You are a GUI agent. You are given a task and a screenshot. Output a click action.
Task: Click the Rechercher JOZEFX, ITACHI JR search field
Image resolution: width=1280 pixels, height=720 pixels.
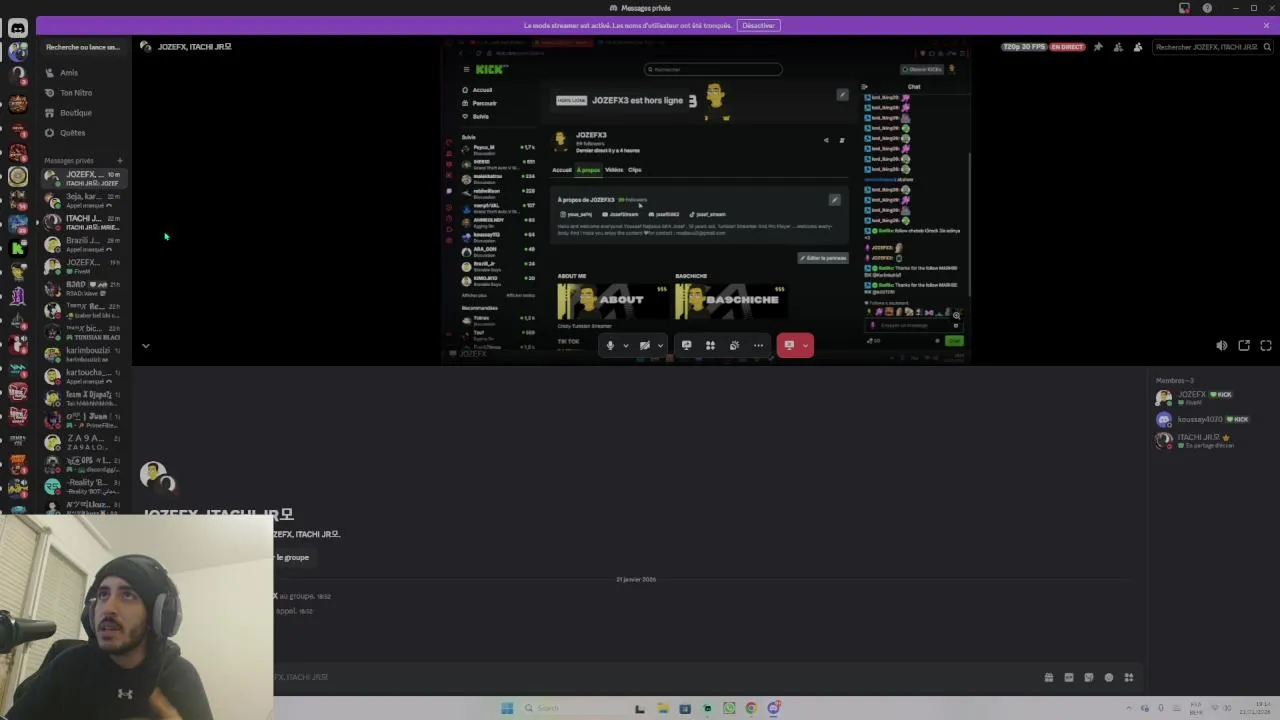(x=1212, y=47)
